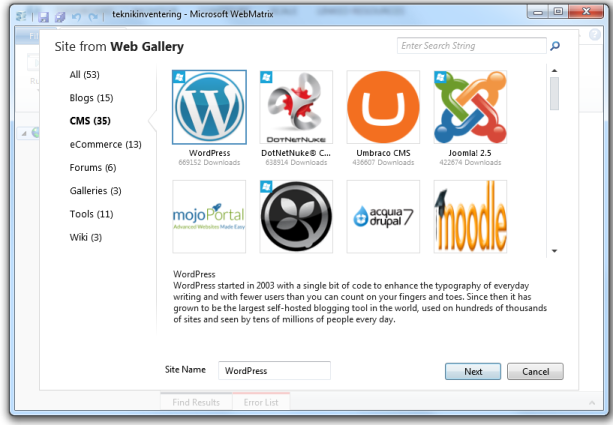The width and height of the screenshot is (613, 425).
Task: Open the Forums (6) category
Action: (93, 168)
